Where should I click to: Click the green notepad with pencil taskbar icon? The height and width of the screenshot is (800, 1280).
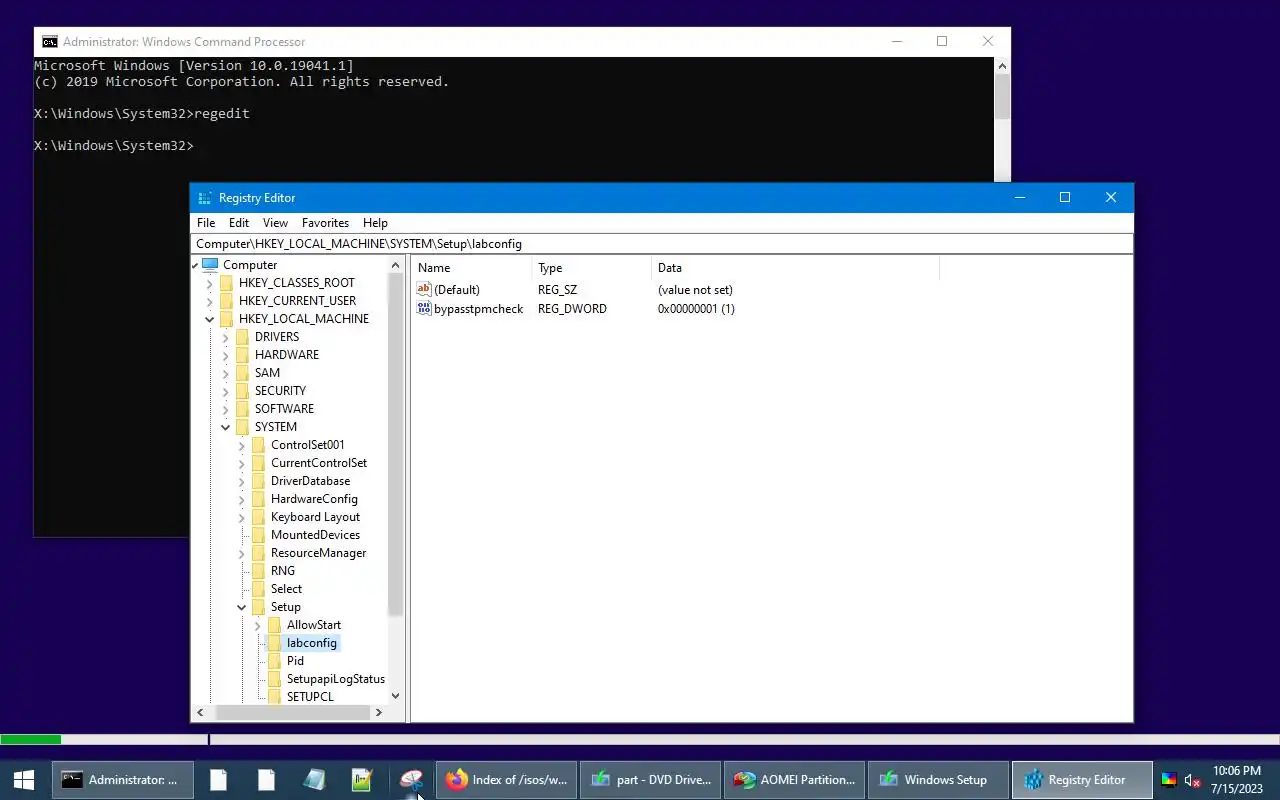tap(362, 780)
